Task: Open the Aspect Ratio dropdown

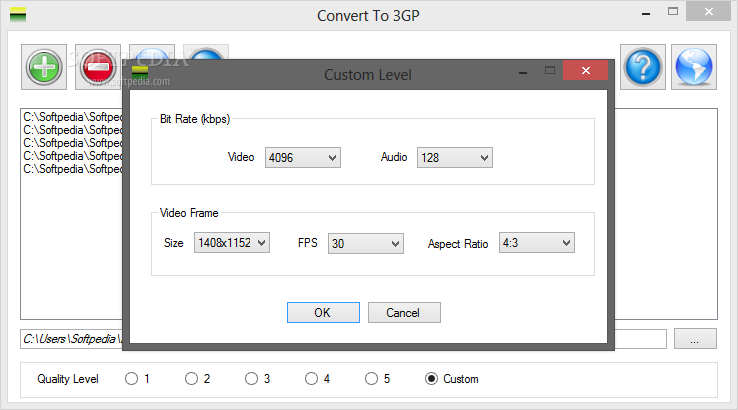Action: tap(537, 243)
